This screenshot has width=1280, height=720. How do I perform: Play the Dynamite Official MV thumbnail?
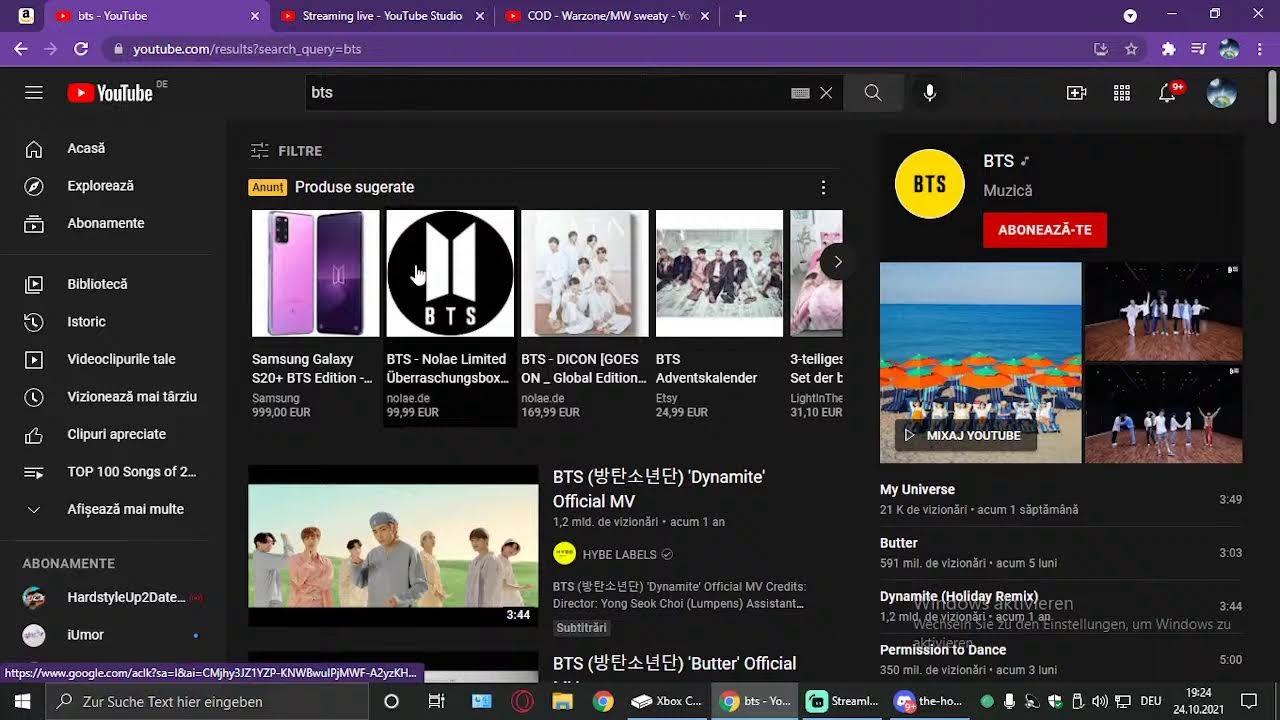[393, 546]
